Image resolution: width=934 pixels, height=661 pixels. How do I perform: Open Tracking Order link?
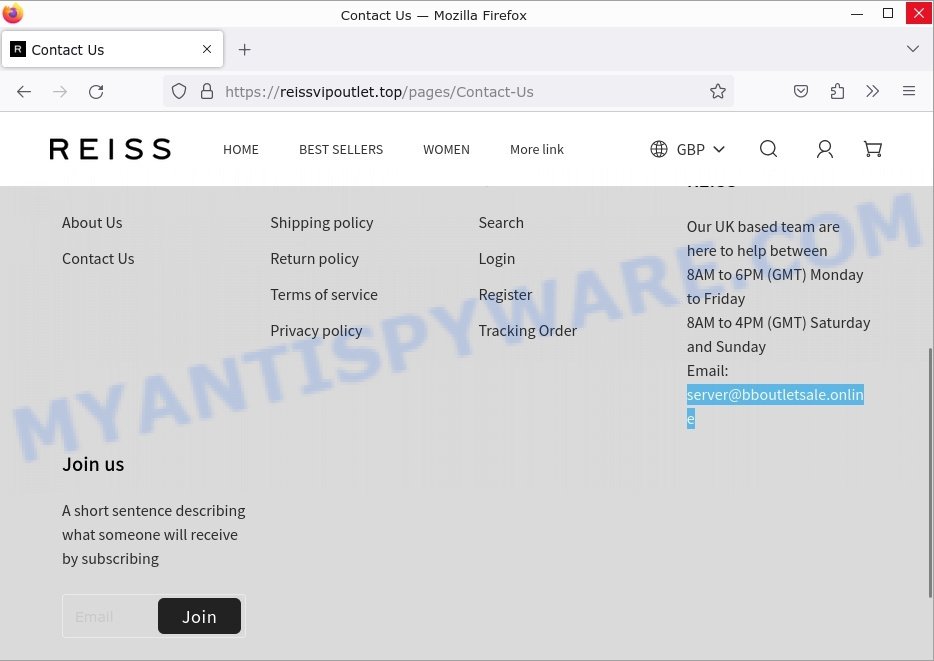[x=528, y=330]
